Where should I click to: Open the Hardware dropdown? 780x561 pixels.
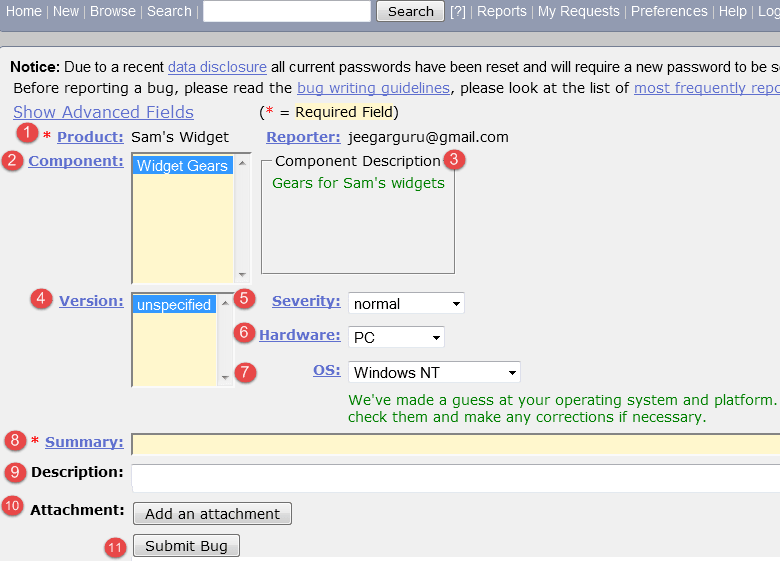(x=396, y=338)
